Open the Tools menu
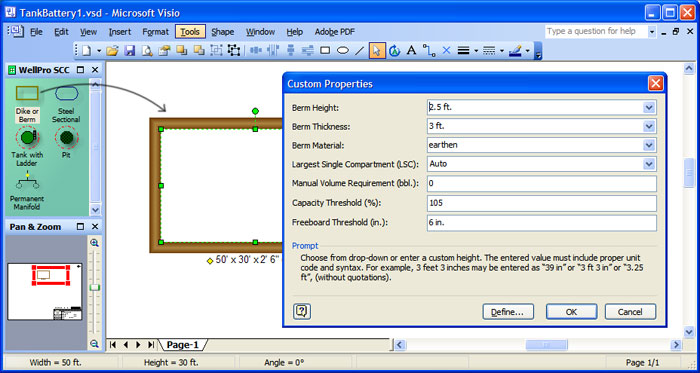Viewport: 700px width, 373px height. coord(190,32)
